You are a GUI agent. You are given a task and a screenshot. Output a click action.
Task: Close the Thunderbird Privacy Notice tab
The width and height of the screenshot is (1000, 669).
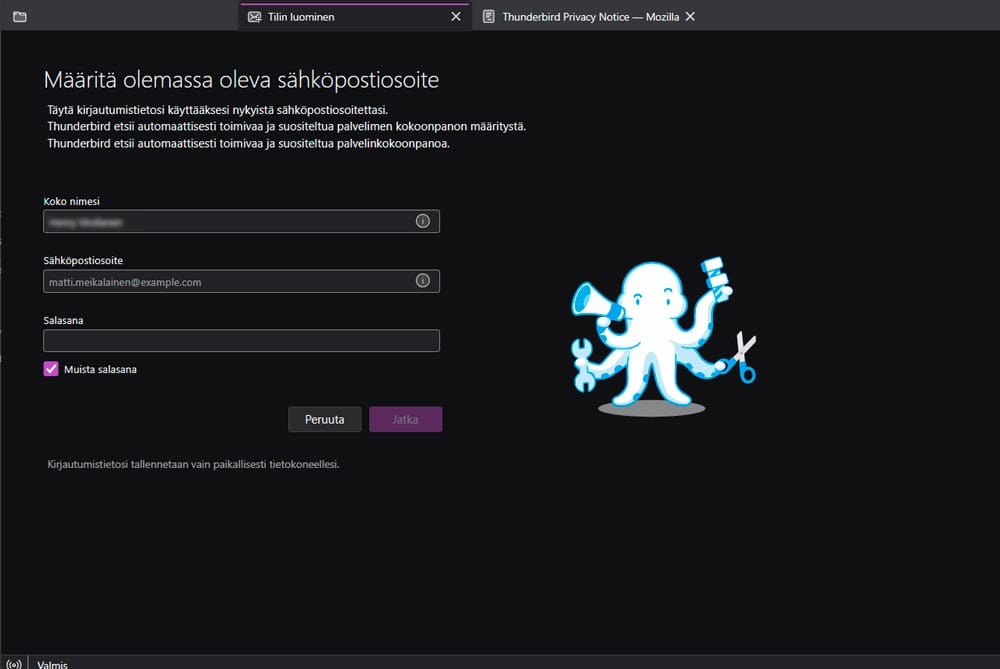coord(690,16)
